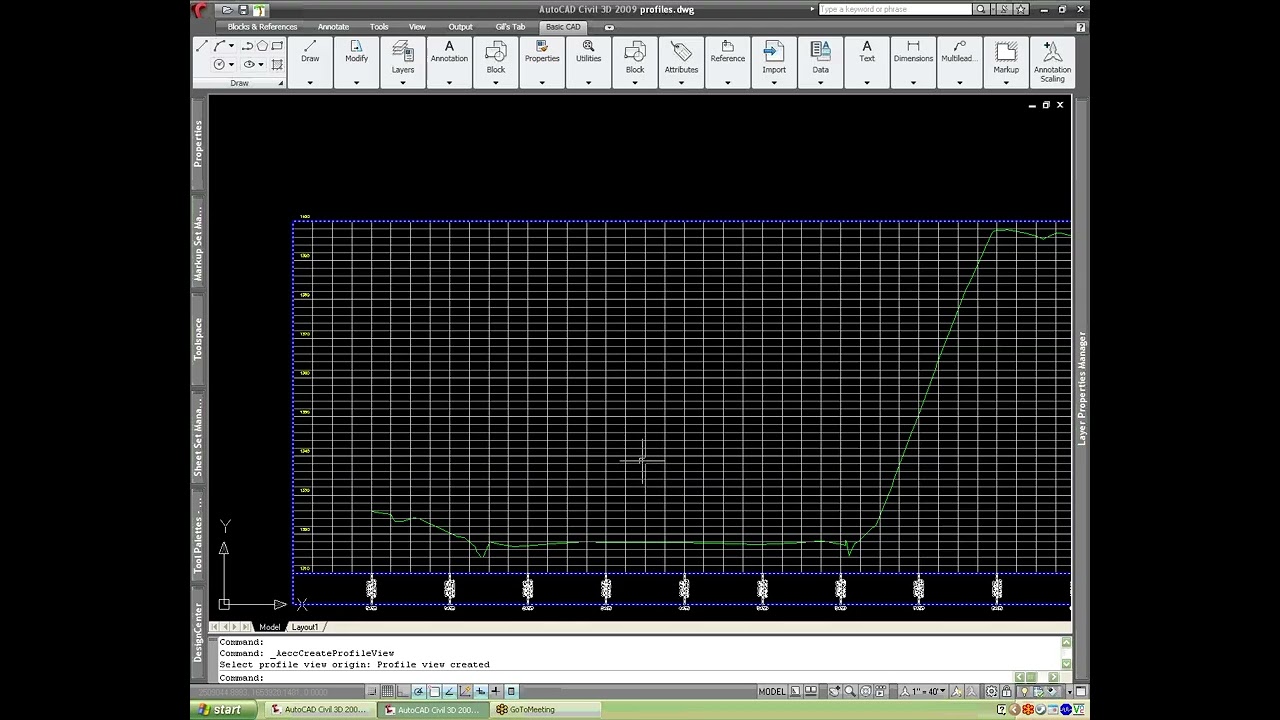This screenshot has width=1280, height=720.
Task: Toggle Dynamic UCS in status bar
Action: [x=465, y=691]
